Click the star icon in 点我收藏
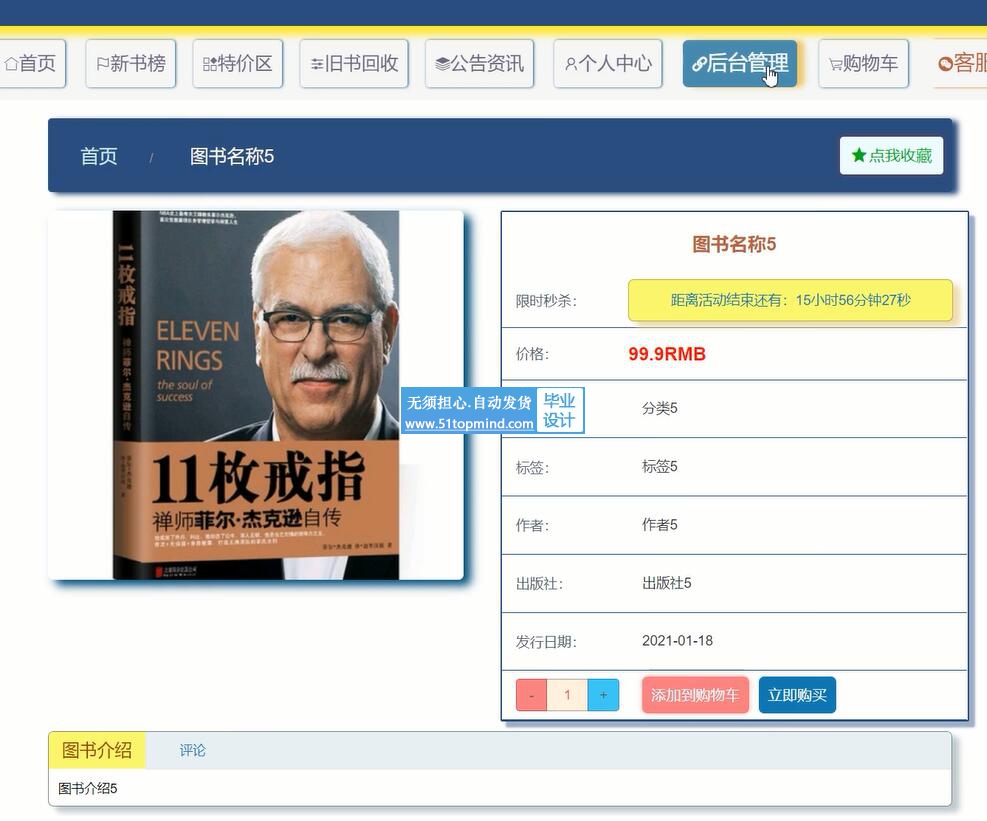987x821 pixels. (859, 155)
